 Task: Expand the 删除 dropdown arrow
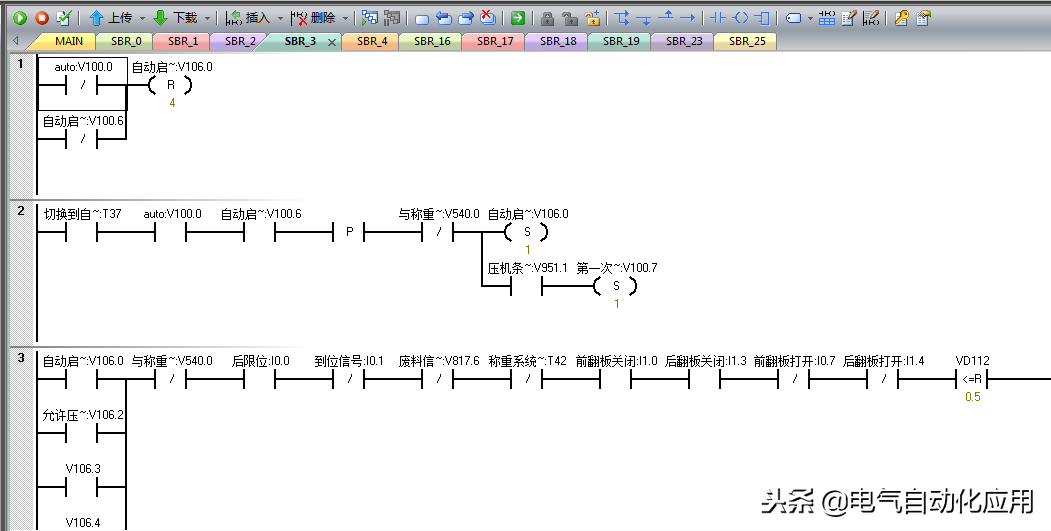coord(345,19)
